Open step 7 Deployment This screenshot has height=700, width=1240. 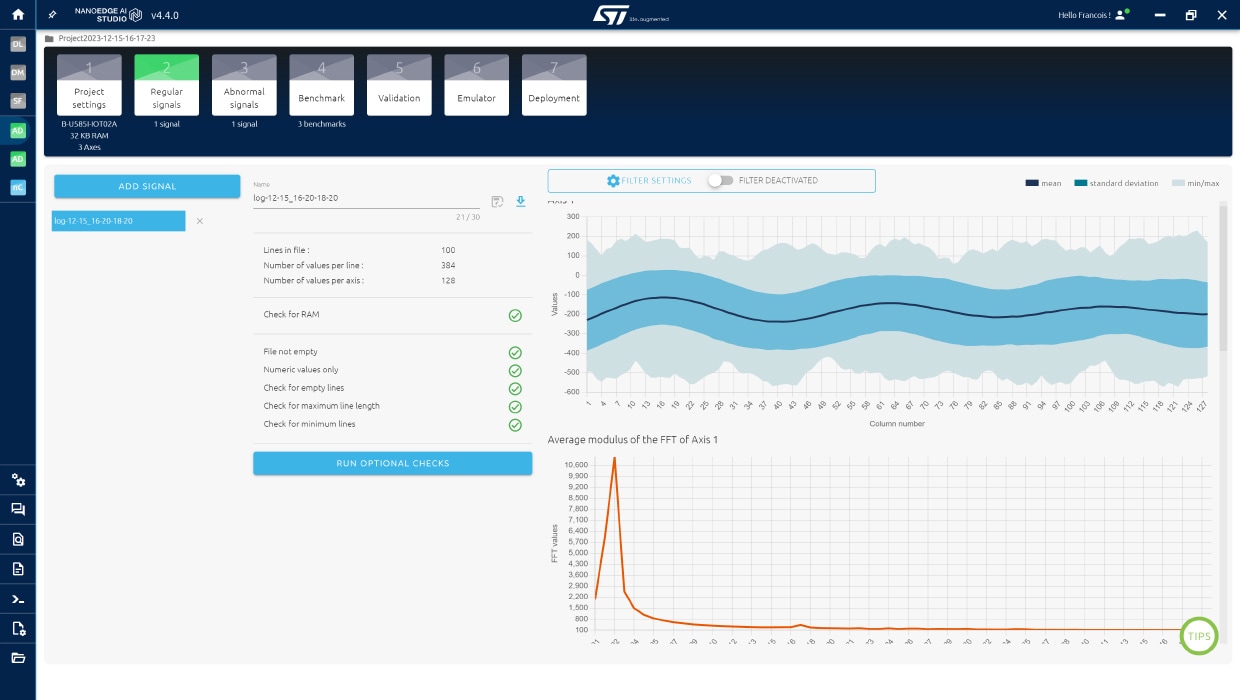pos(554,86)
